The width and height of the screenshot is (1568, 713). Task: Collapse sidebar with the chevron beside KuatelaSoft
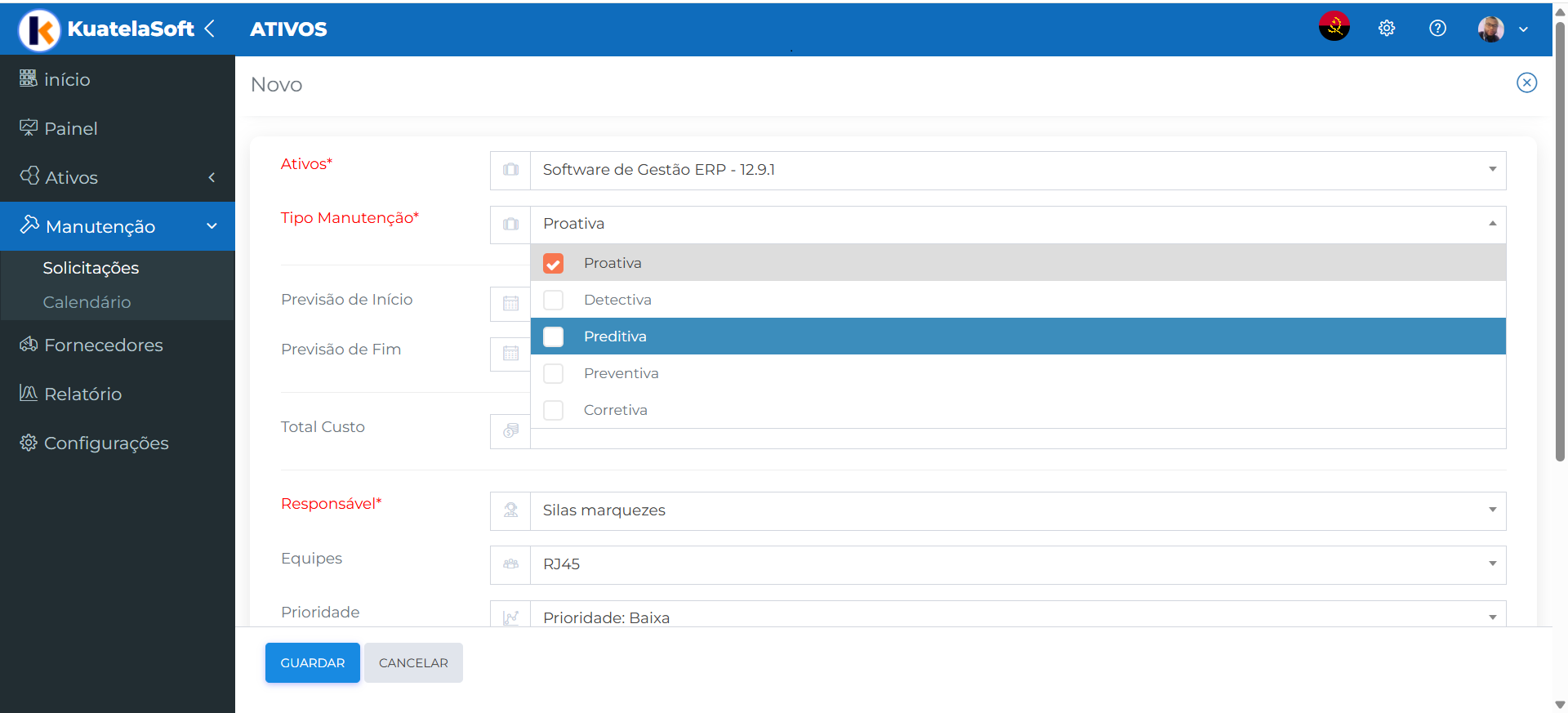coord(210,29)
